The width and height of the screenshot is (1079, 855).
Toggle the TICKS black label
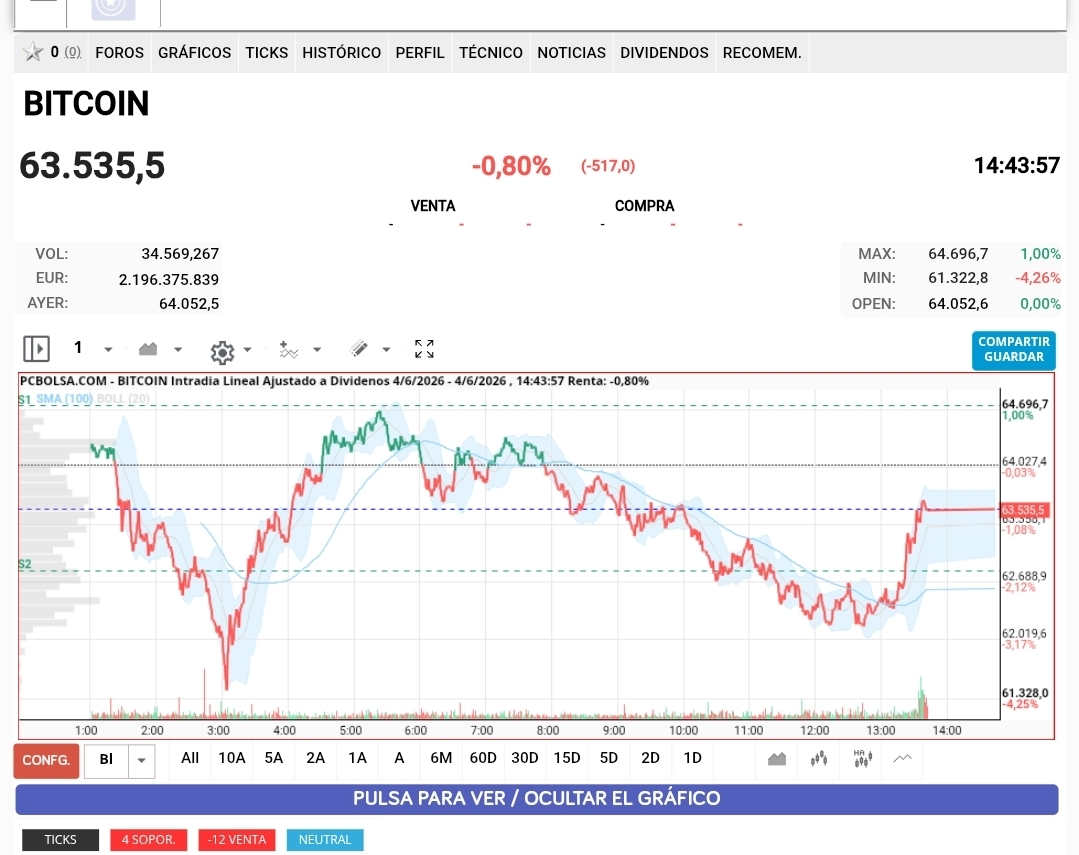pos(61,840)
